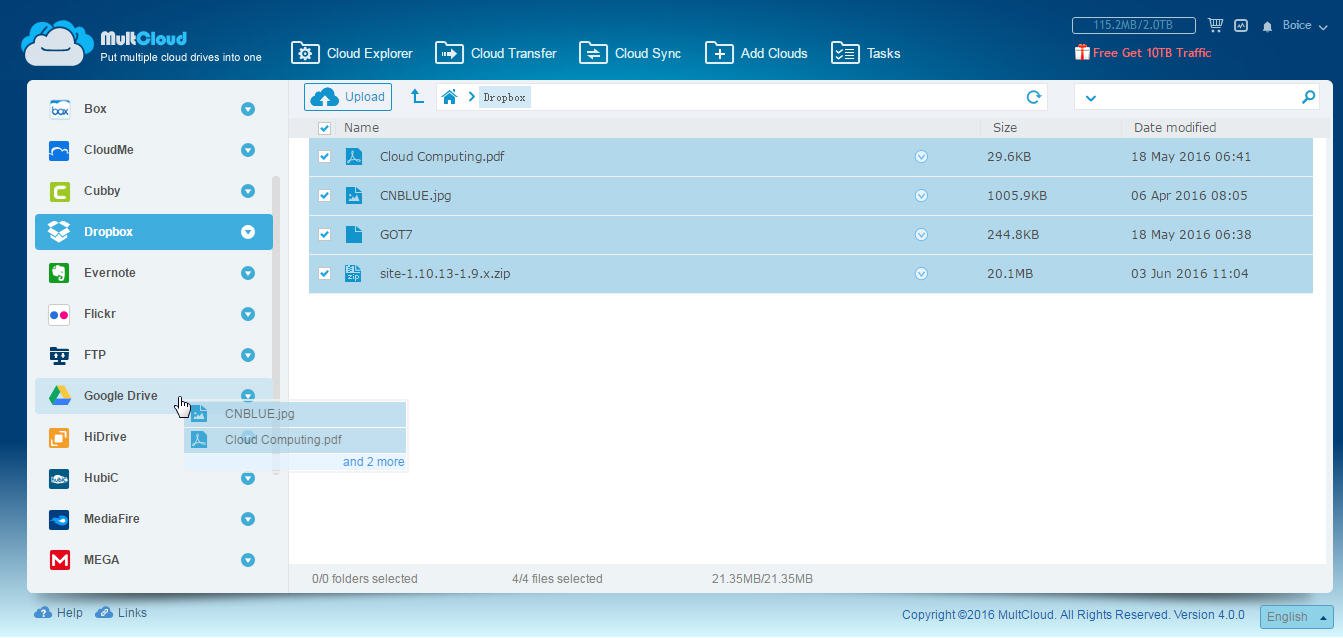Open the Cloud Transfer tab

(x=496, y=53)
